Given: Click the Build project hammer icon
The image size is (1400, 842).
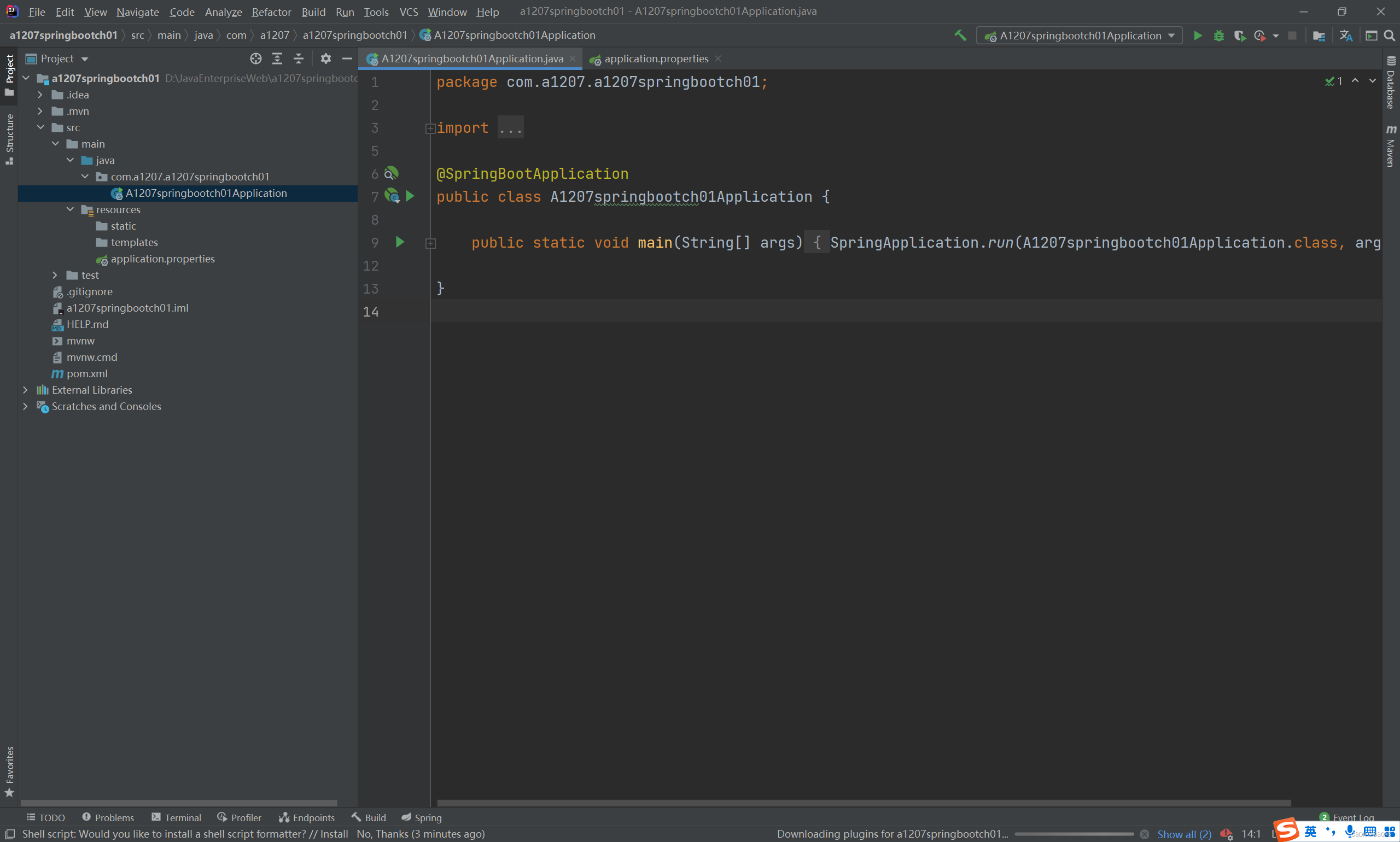Looking at the screenshot, I should click(x=960, y=36).
